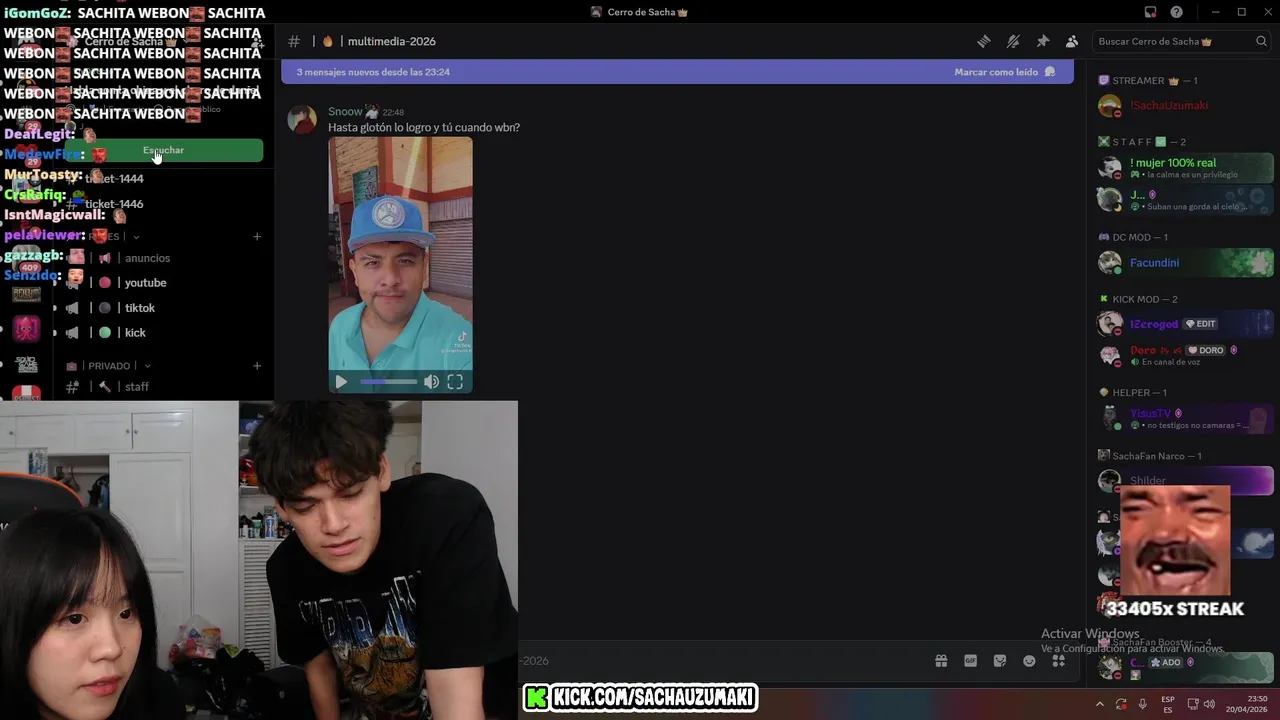Screen dimensions: 1280x720
Task: Click the multimedia-2026 channel title
Action: point(391,41)
